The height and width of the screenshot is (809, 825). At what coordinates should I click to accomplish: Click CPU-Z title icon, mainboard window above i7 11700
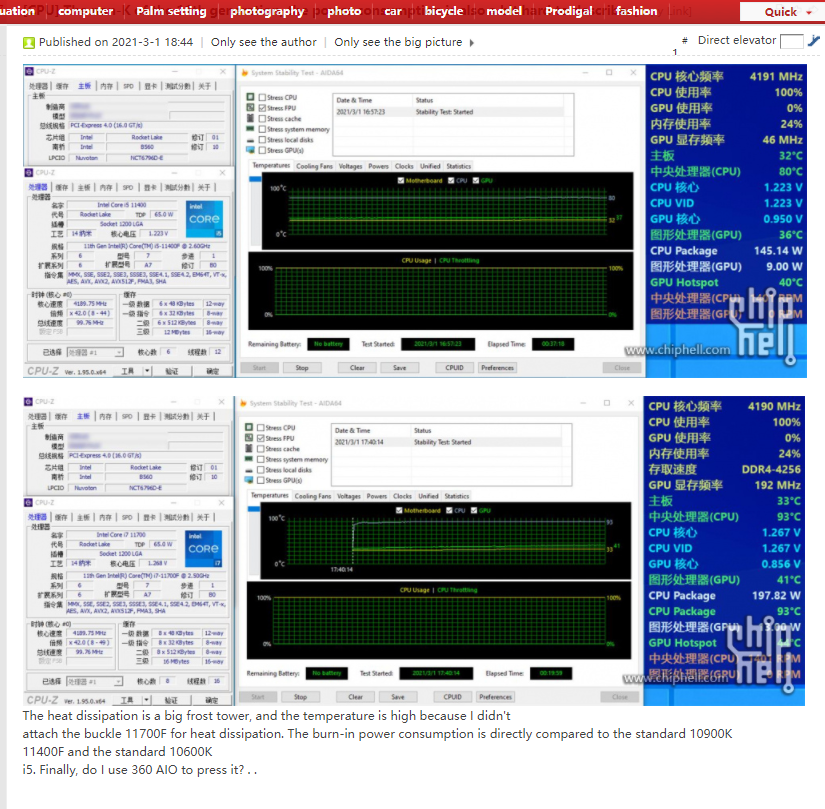tap(28, 401)
